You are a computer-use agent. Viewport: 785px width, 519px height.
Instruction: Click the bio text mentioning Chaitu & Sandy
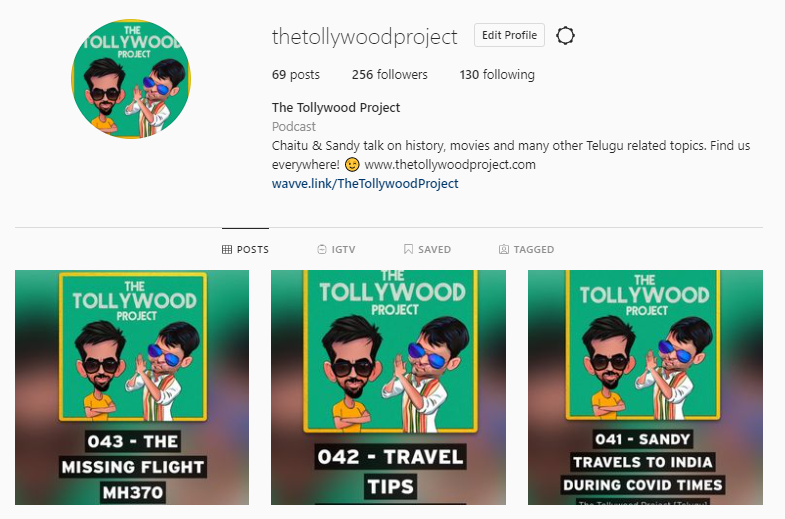pyautogui.click(x=511, y=155)
